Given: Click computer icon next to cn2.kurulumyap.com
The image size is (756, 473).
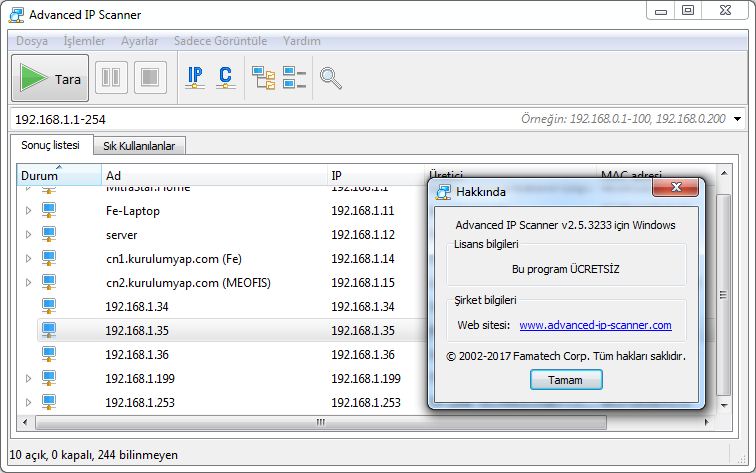Looking at the screenshot, I should (x=49, y=282).
